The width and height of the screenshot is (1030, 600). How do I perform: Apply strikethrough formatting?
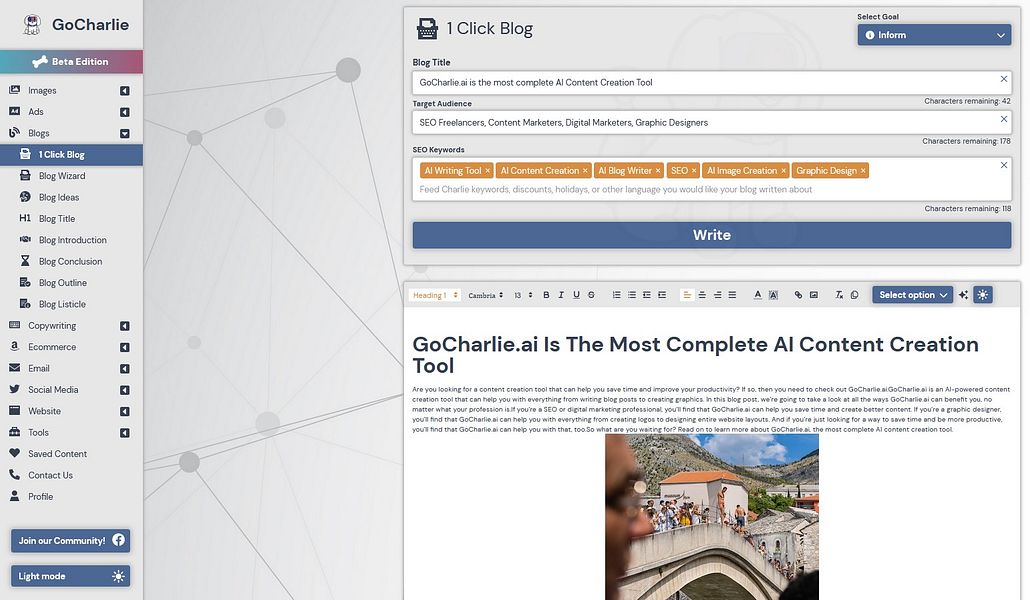591,295
